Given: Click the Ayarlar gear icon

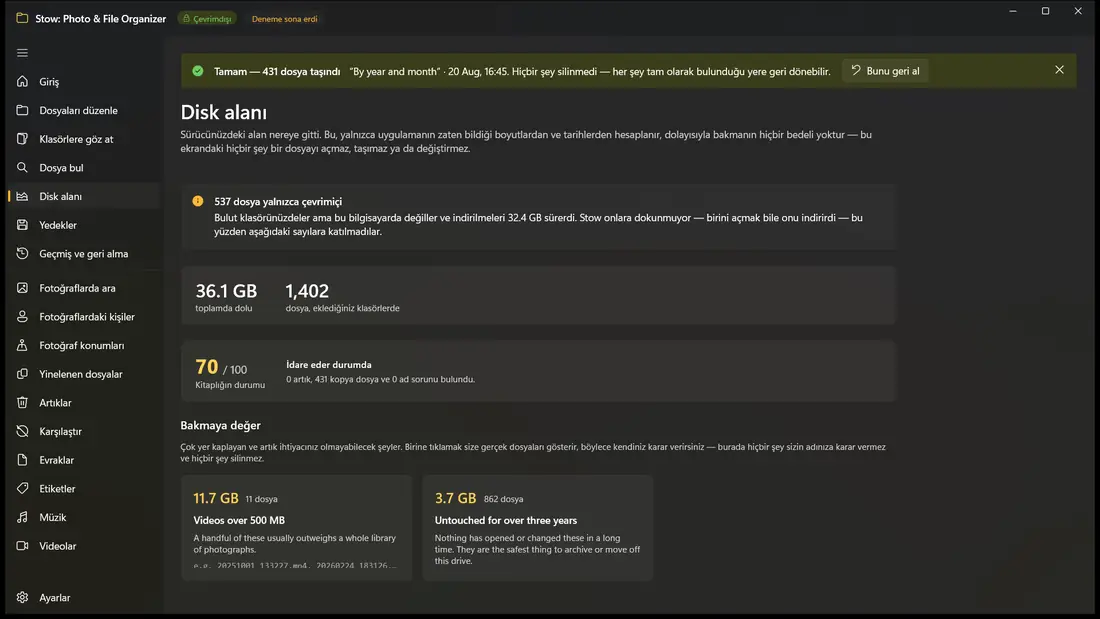Looking at the screenshot, I should tap(22, 597).
